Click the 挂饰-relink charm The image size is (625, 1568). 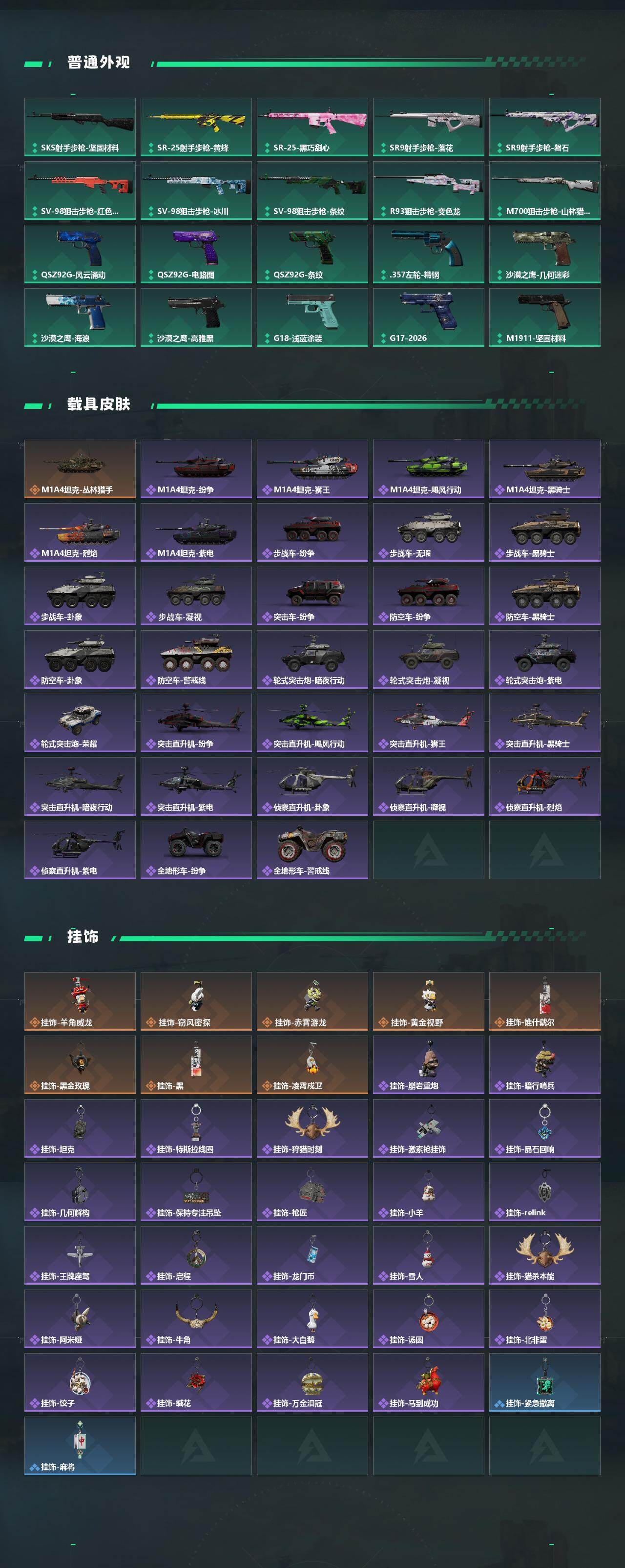coord(544,1192)
